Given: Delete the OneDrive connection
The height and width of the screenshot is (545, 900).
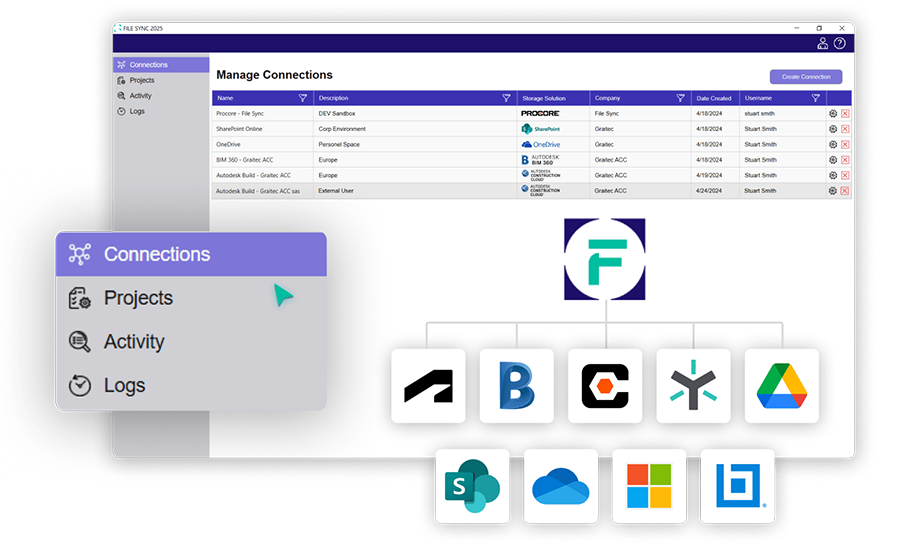Looking at the screenshot, I should [x=845, y=145].
